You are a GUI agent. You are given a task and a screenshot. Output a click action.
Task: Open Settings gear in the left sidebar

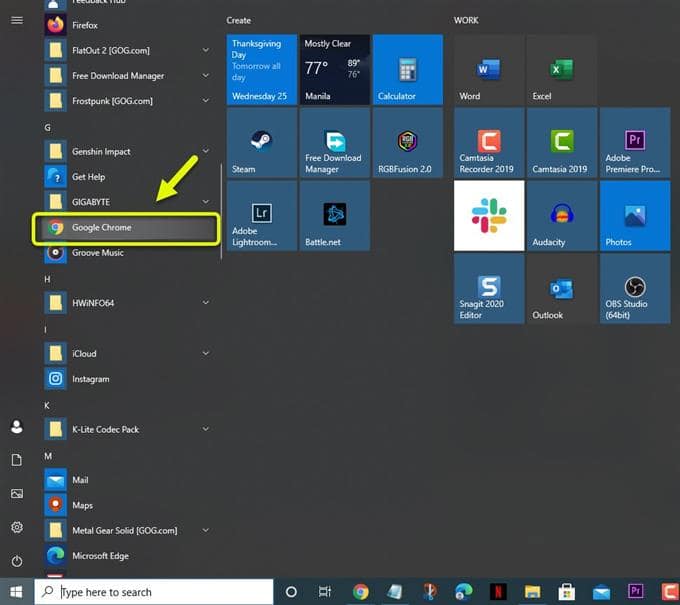click(x=16, y=527)
